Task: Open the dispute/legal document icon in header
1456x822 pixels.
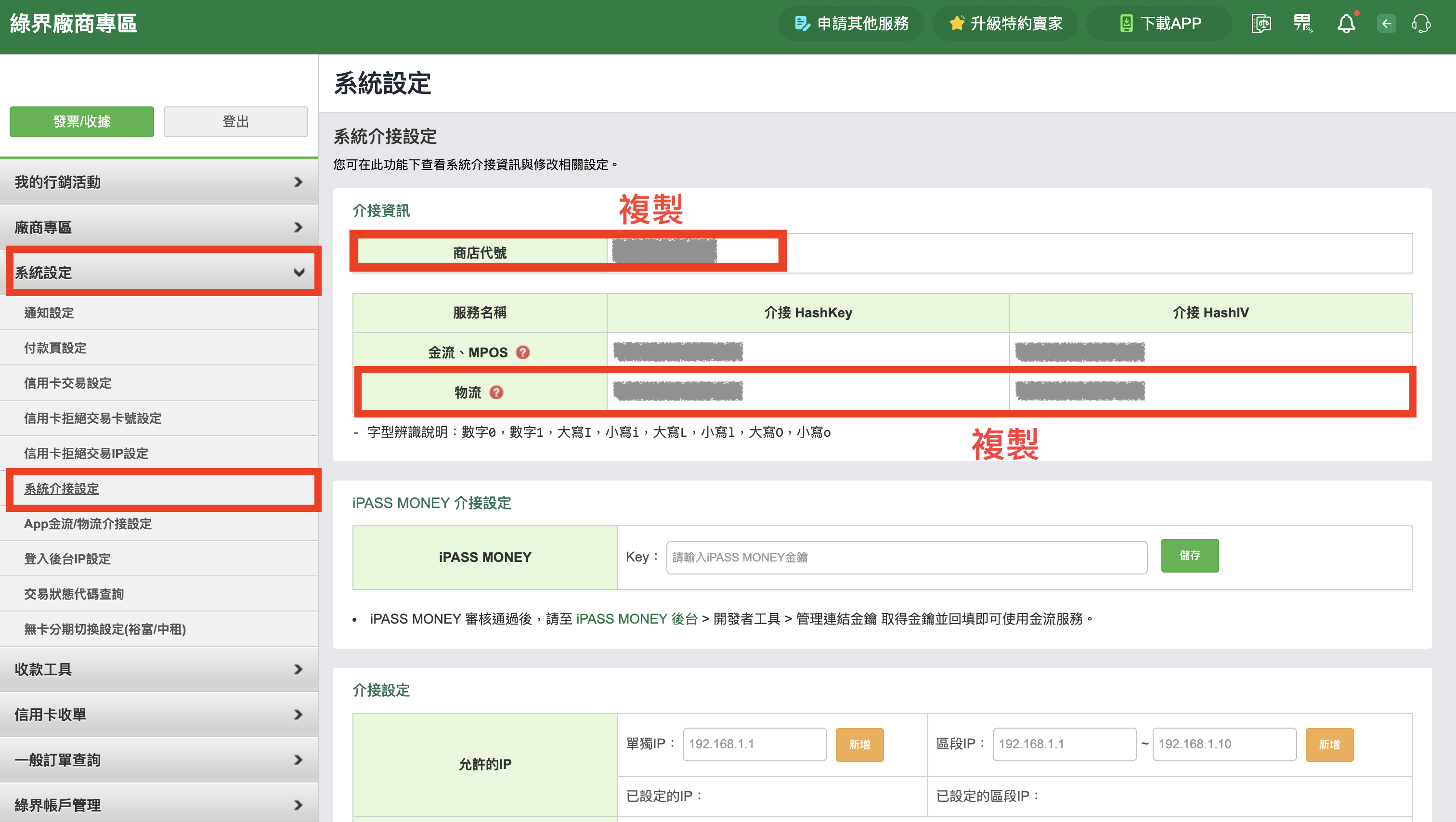Action: pyautogui.click(x=1261, y=23)
